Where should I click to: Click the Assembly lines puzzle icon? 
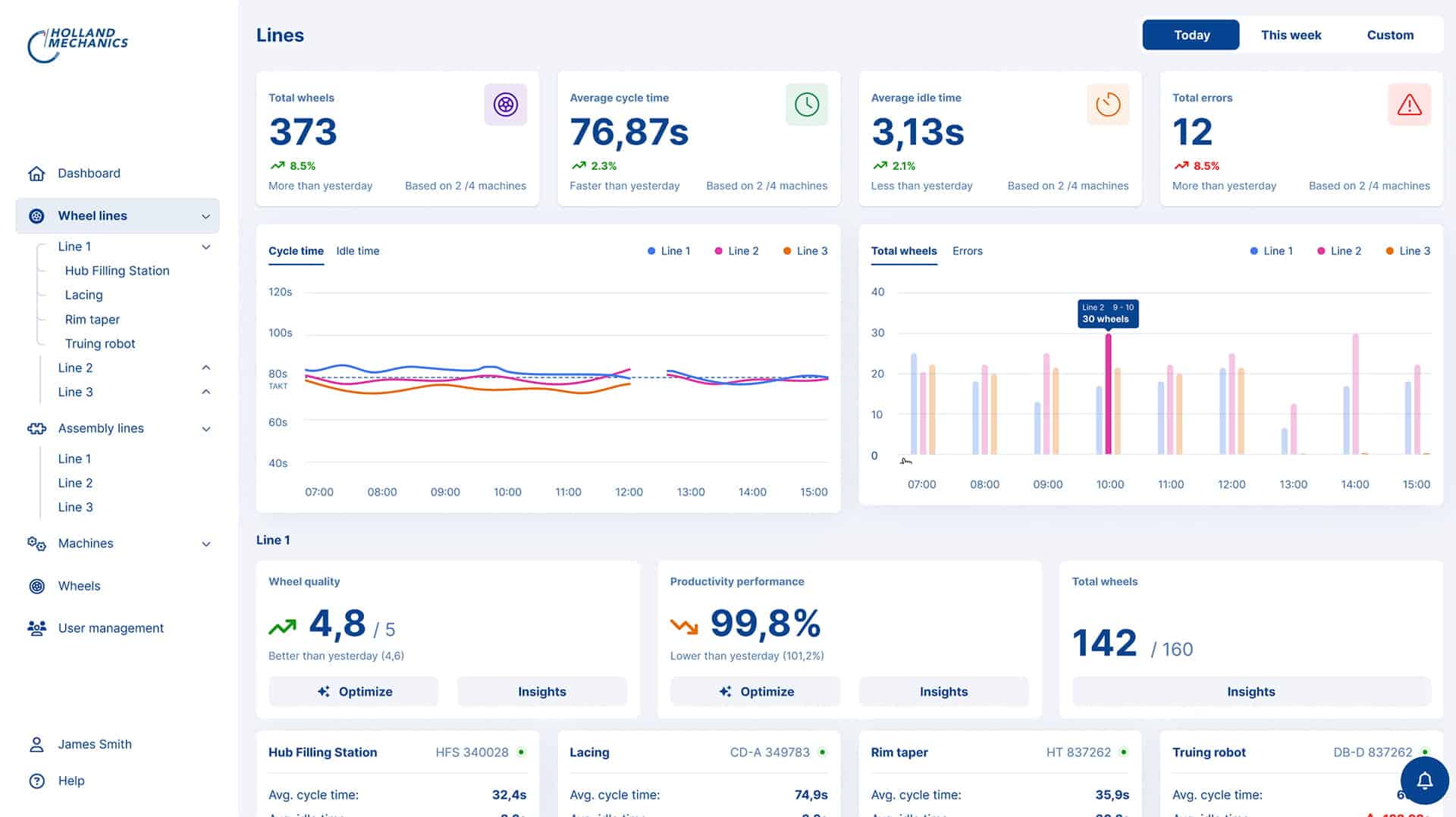[36, 428]
